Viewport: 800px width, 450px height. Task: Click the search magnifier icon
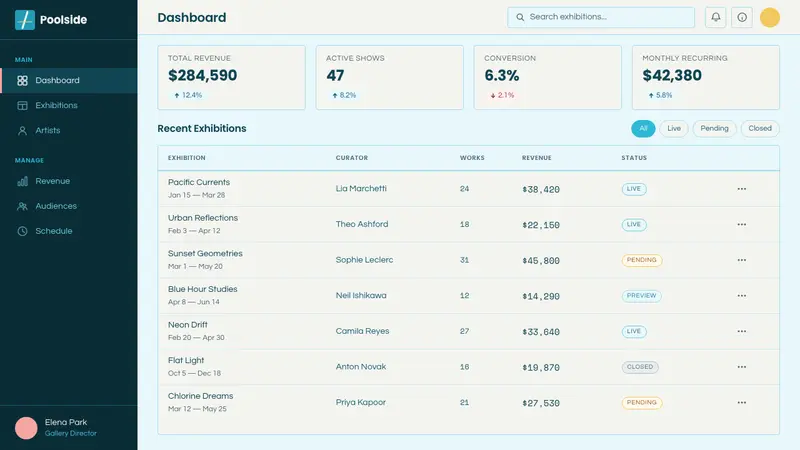(x=520, y=17)
